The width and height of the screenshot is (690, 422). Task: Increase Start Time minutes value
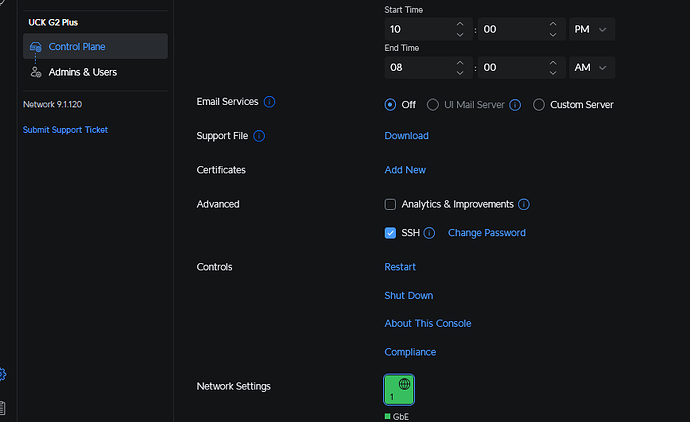click(x=553, y=24)
